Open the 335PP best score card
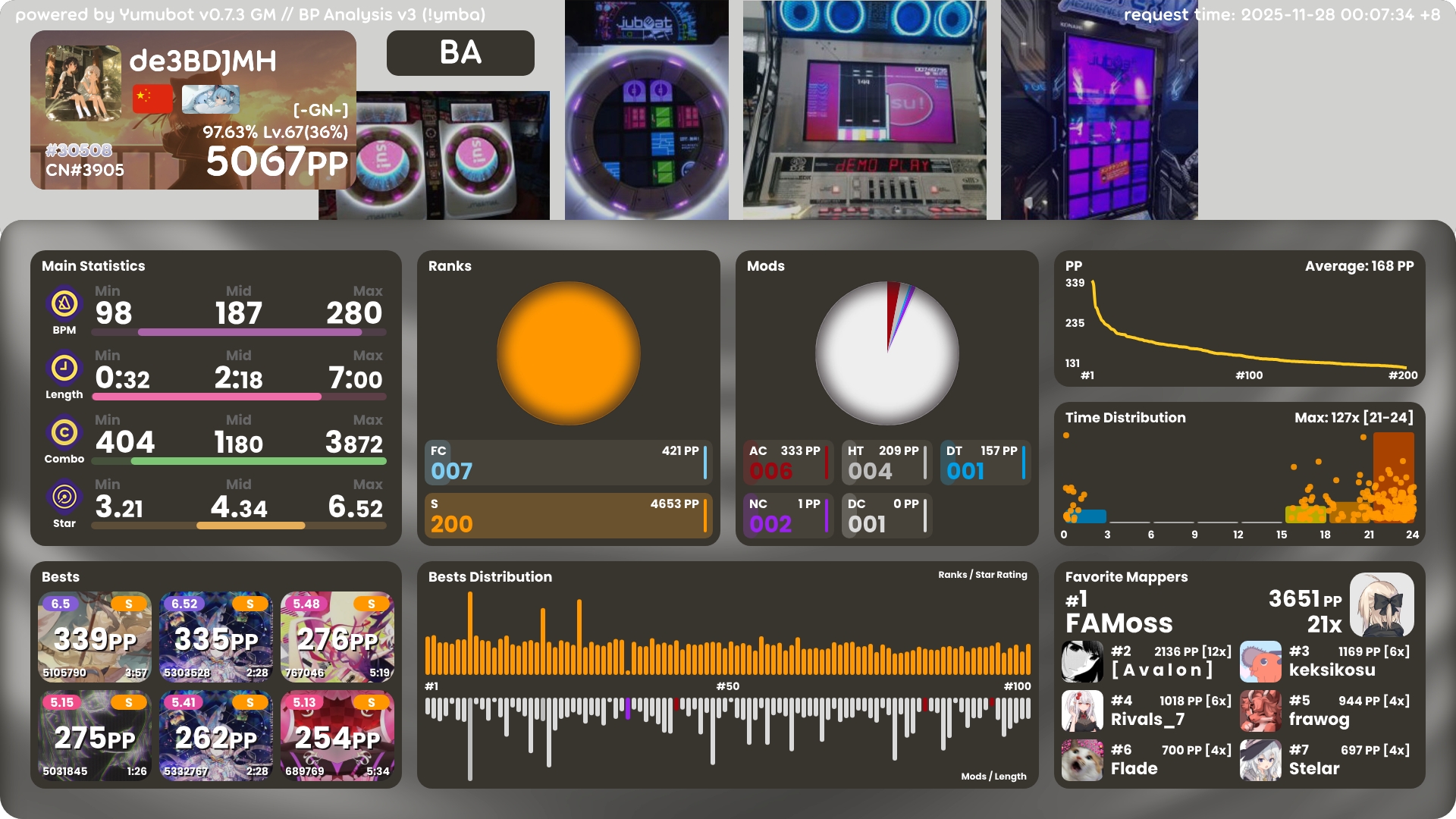This screenshot has width=1456, height=819. 216,637
